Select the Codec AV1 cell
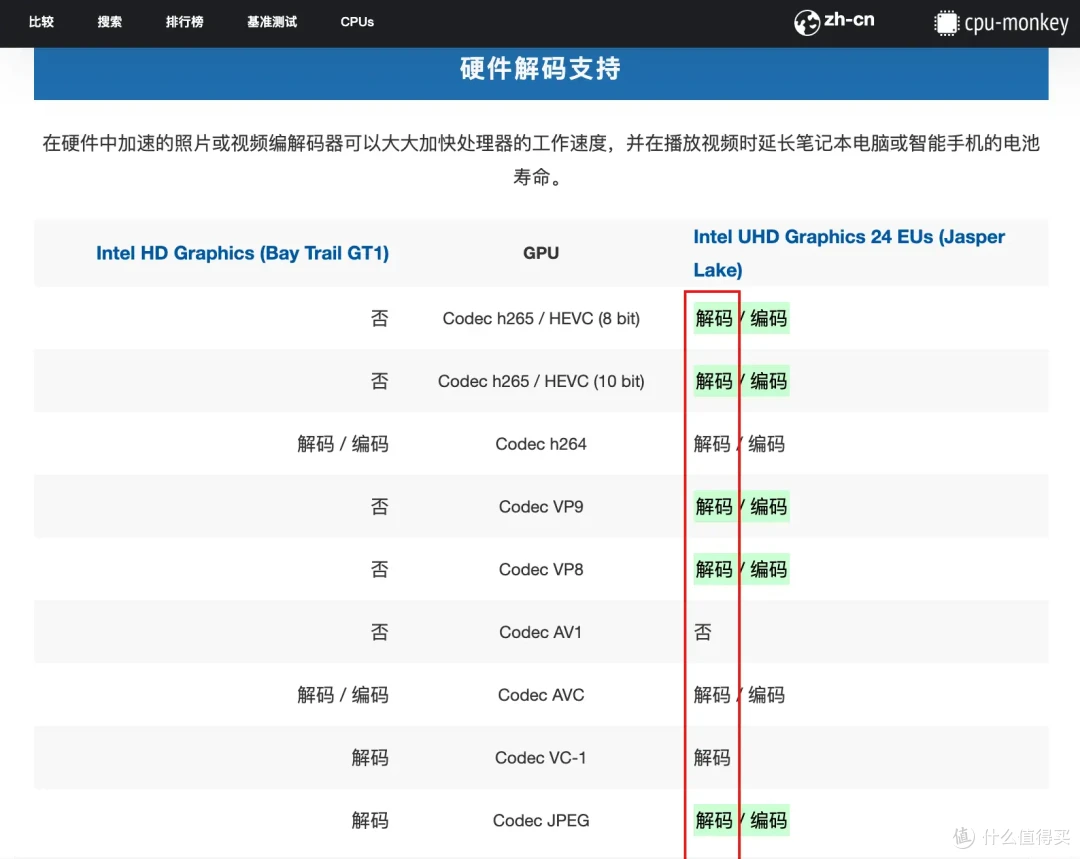1080x859 pixels. click(541, 632)
